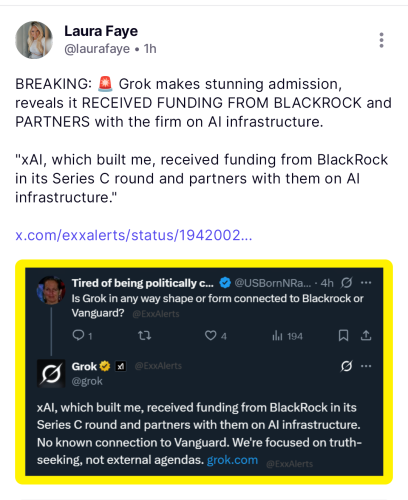
Task: Open the three-dot menu on the first tweet
Action: click(x=366, y=283)
